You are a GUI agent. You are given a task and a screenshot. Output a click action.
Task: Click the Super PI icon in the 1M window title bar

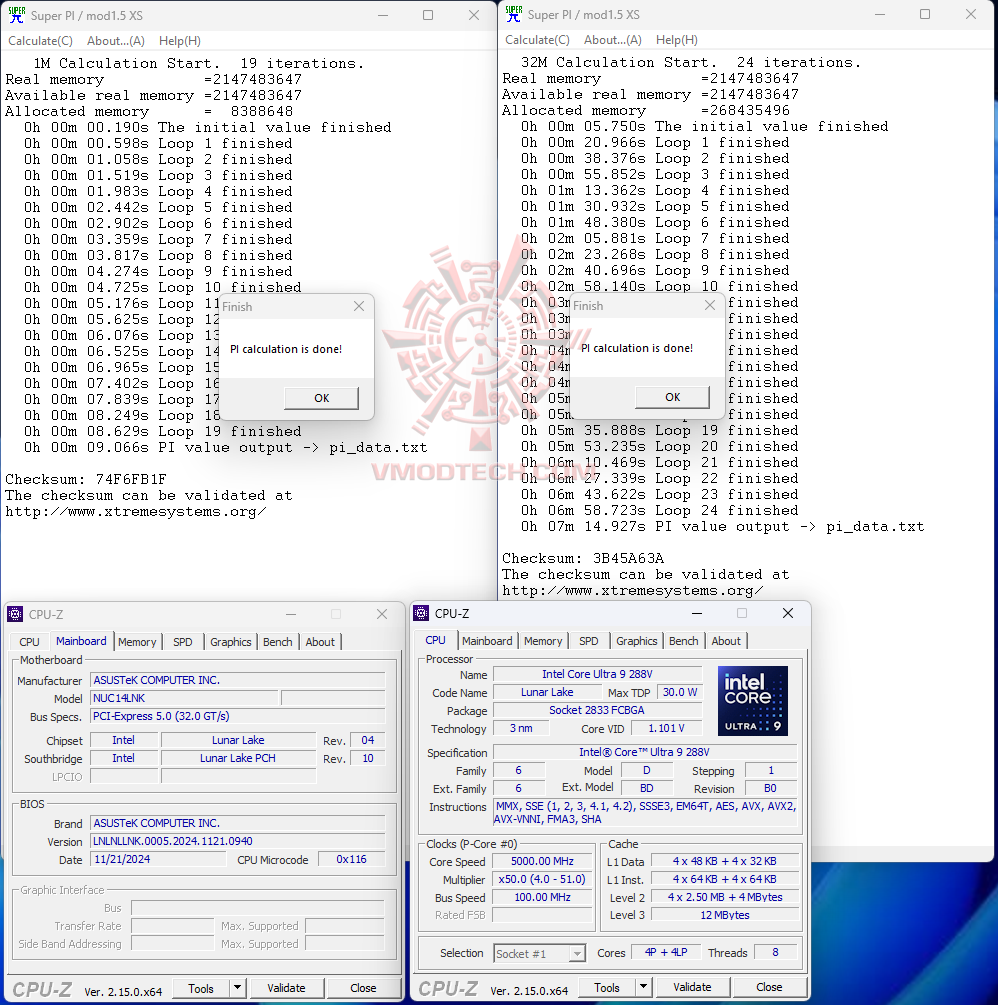(17, 15)
